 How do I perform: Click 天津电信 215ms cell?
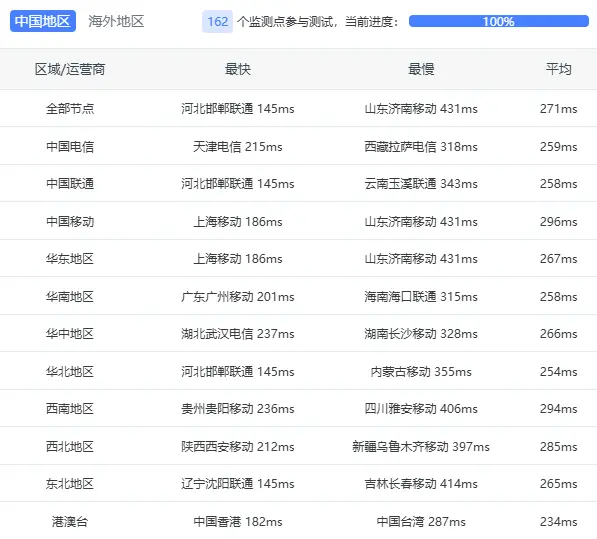pos(238,147)
